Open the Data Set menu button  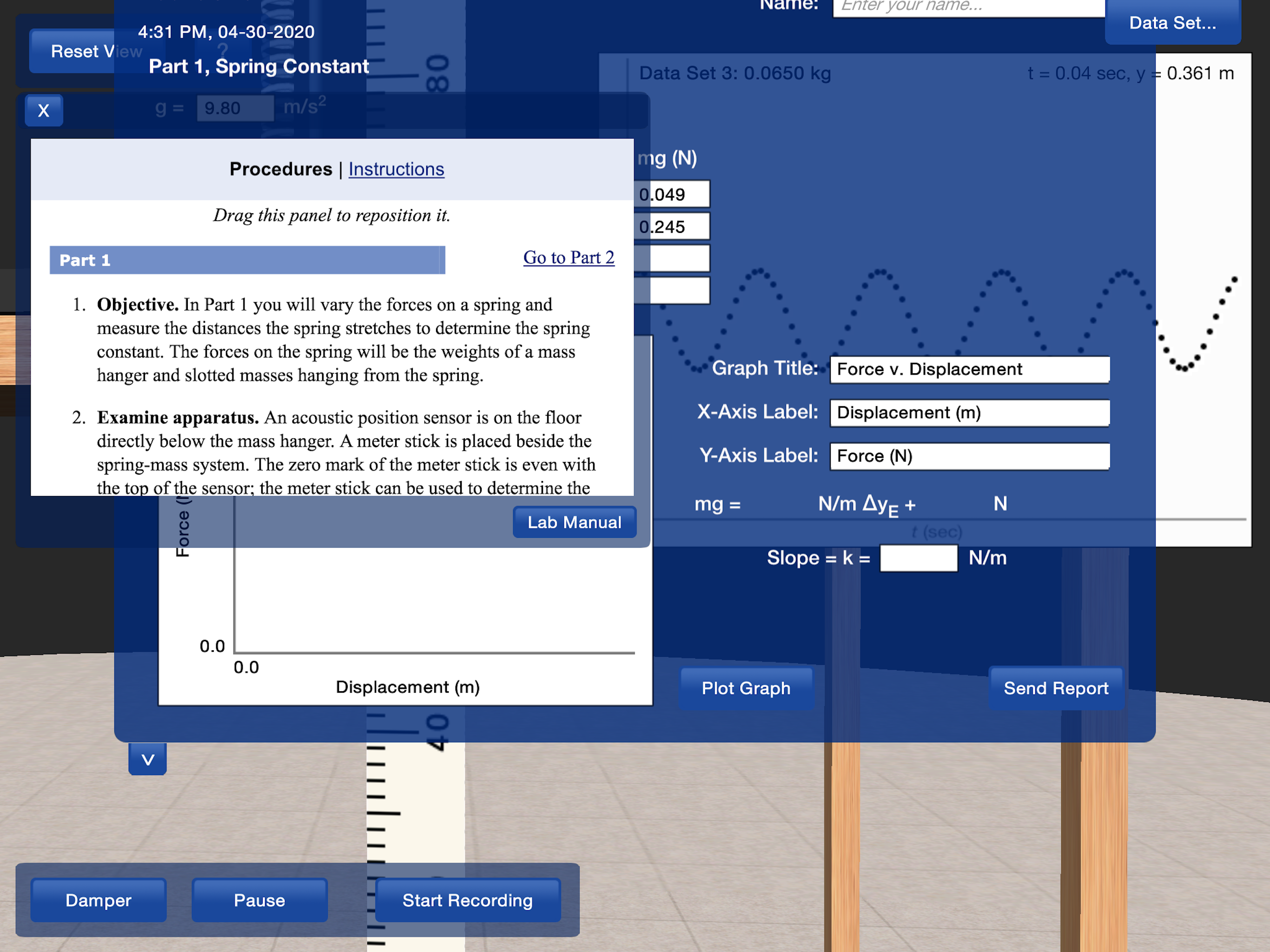coord(1172,23)
